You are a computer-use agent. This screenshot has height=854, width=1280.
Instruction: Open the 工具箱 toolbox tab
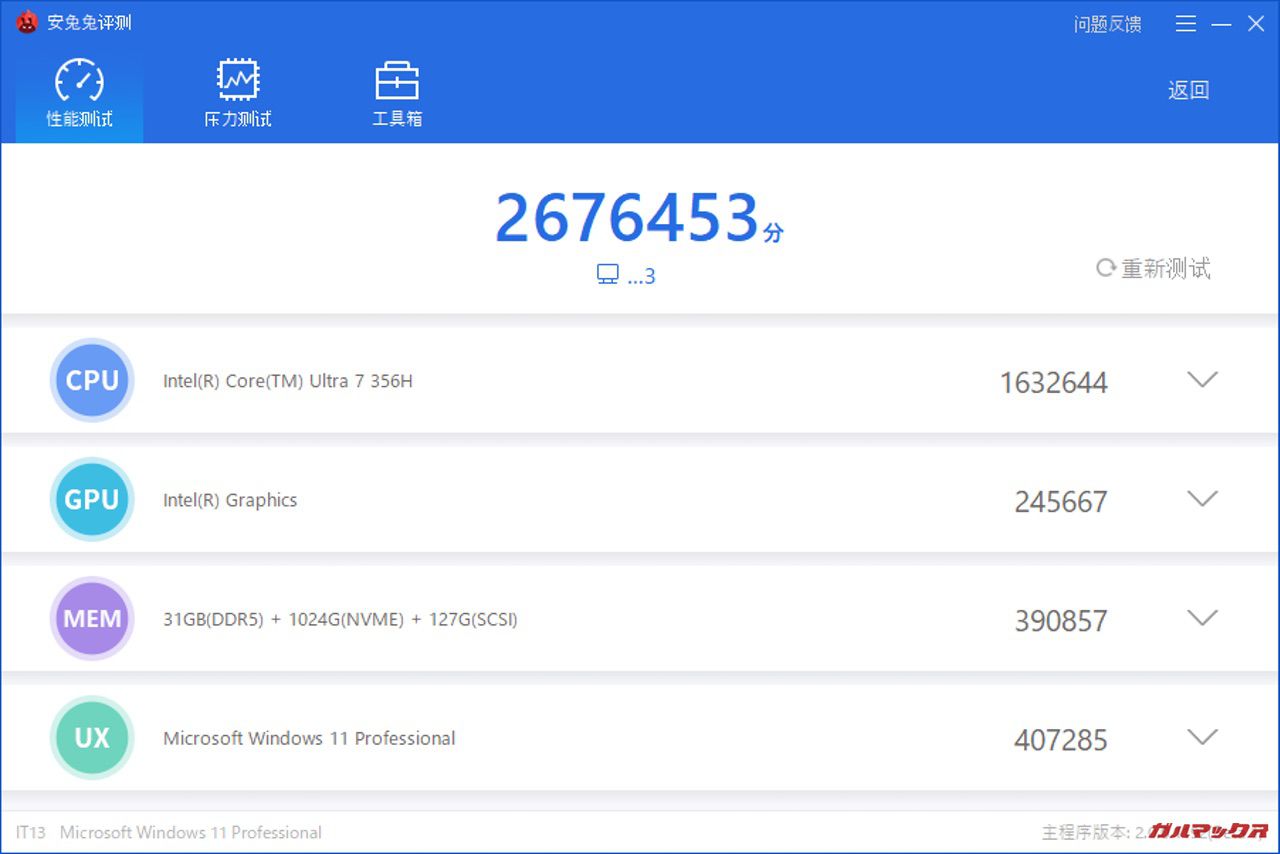point(397,94)
